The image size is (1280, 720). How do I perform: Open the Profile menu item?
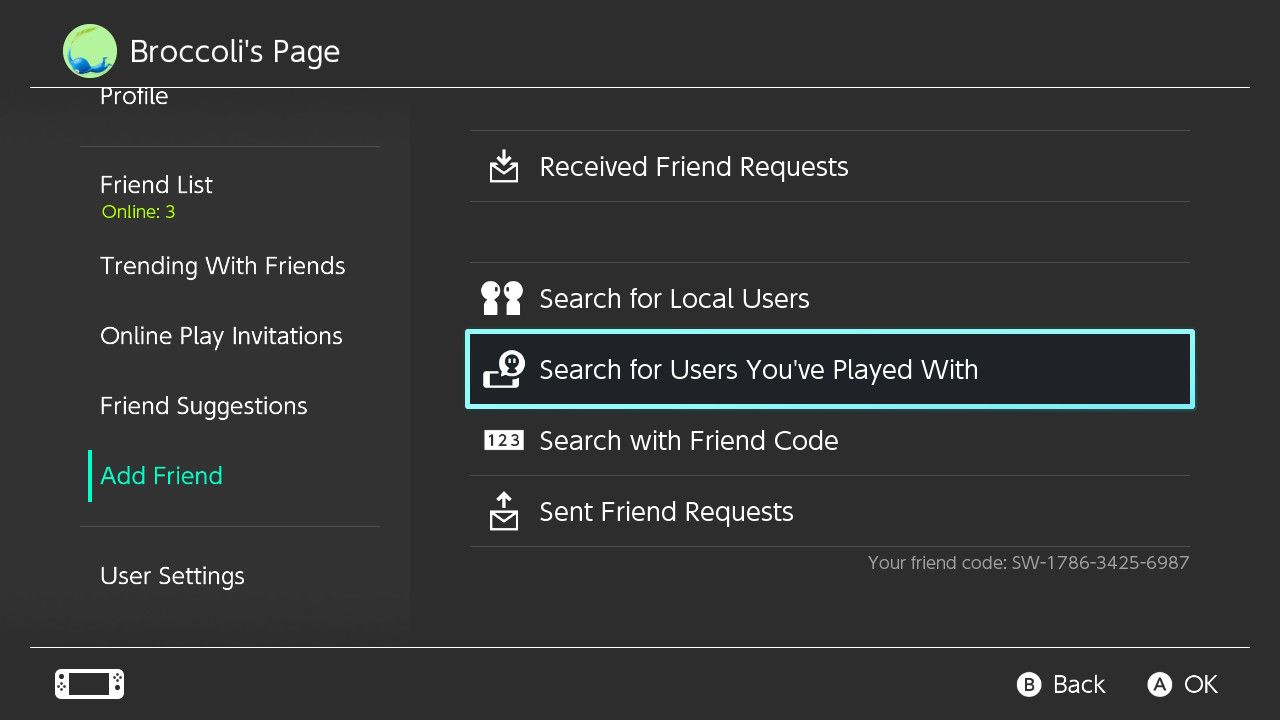click(x=134, y=97)
